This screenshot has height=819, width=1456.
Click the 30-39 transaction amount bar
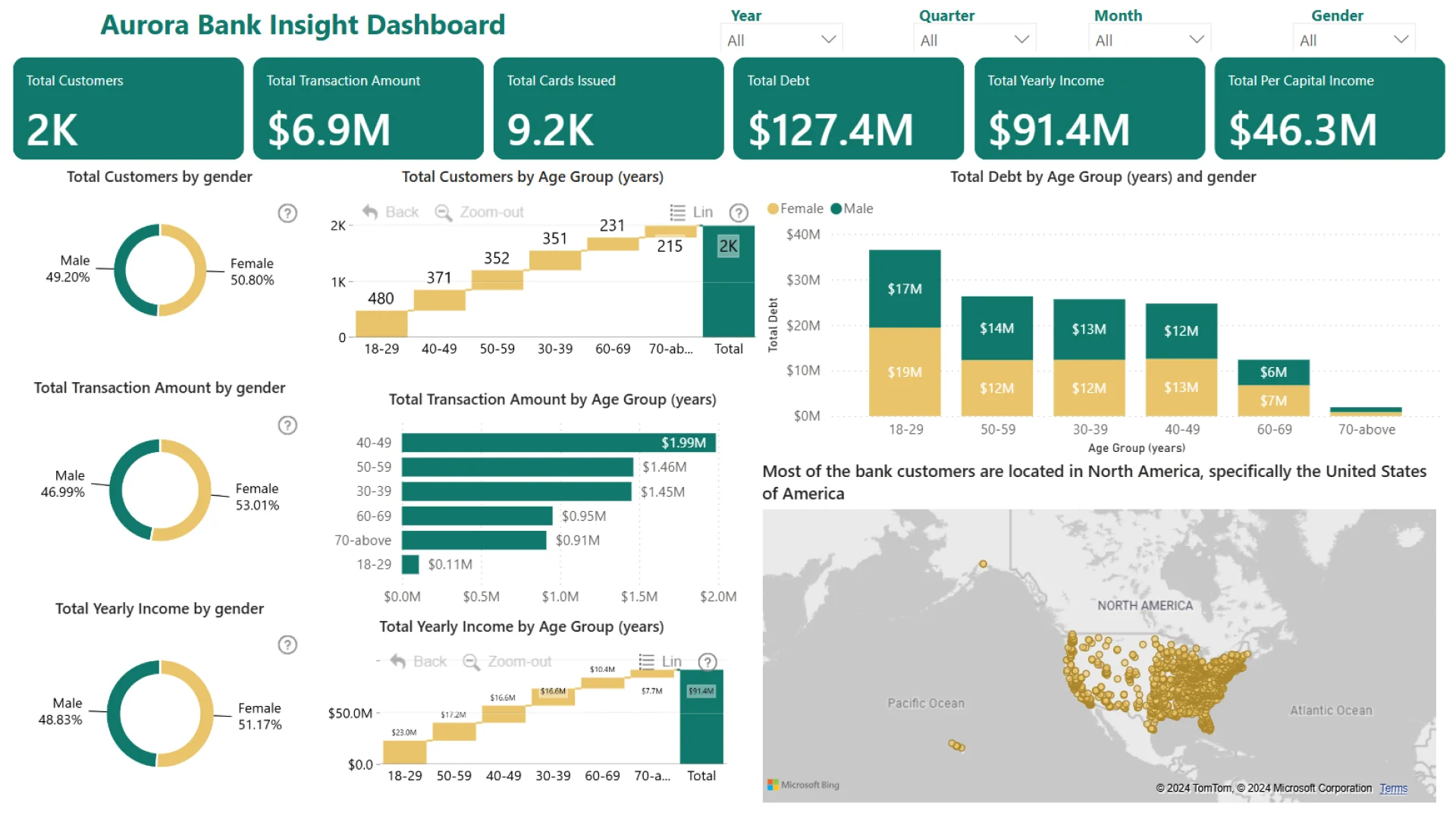[x=516, y=491]
